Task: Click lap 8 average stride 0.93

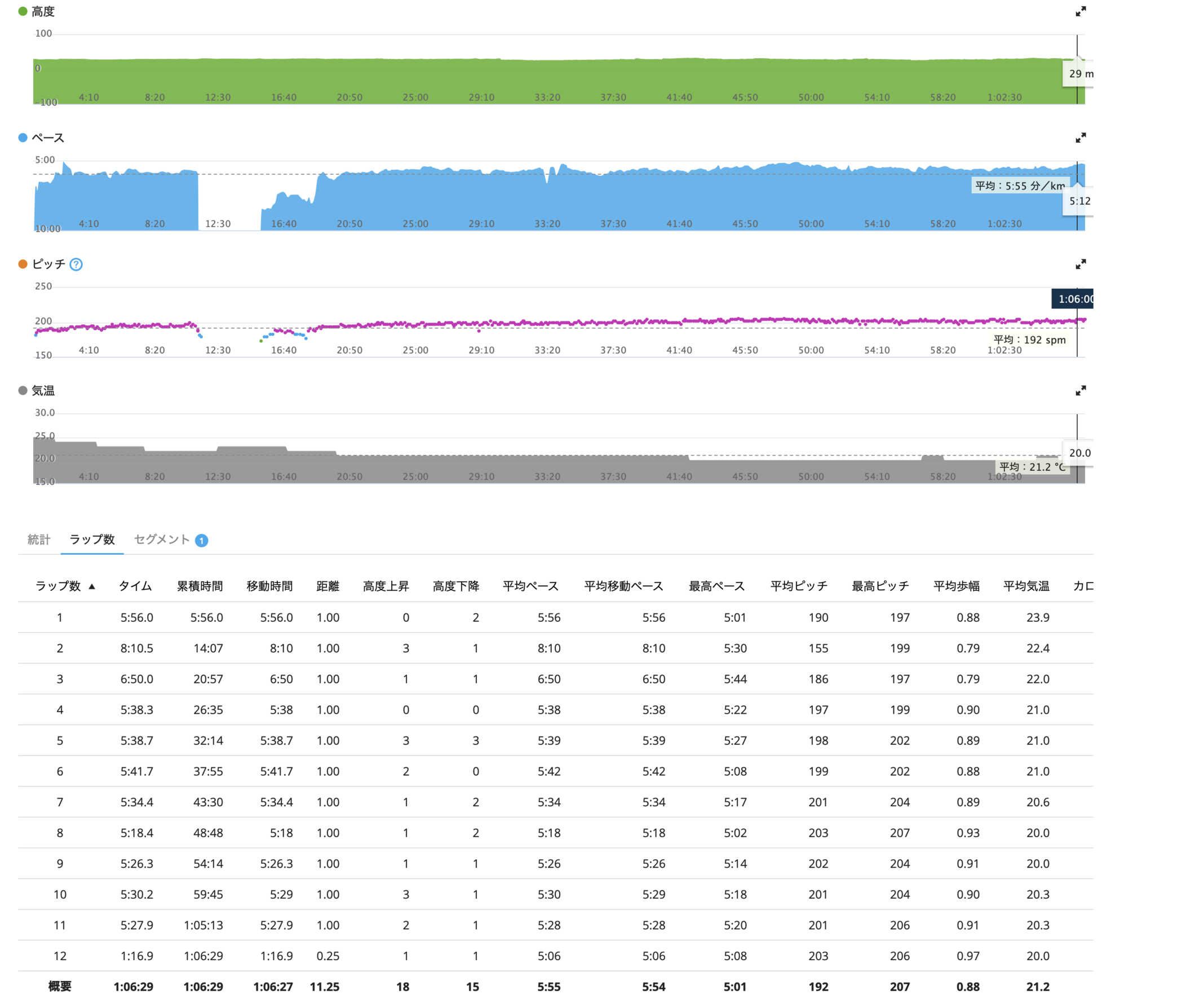Action: (968, 833)
